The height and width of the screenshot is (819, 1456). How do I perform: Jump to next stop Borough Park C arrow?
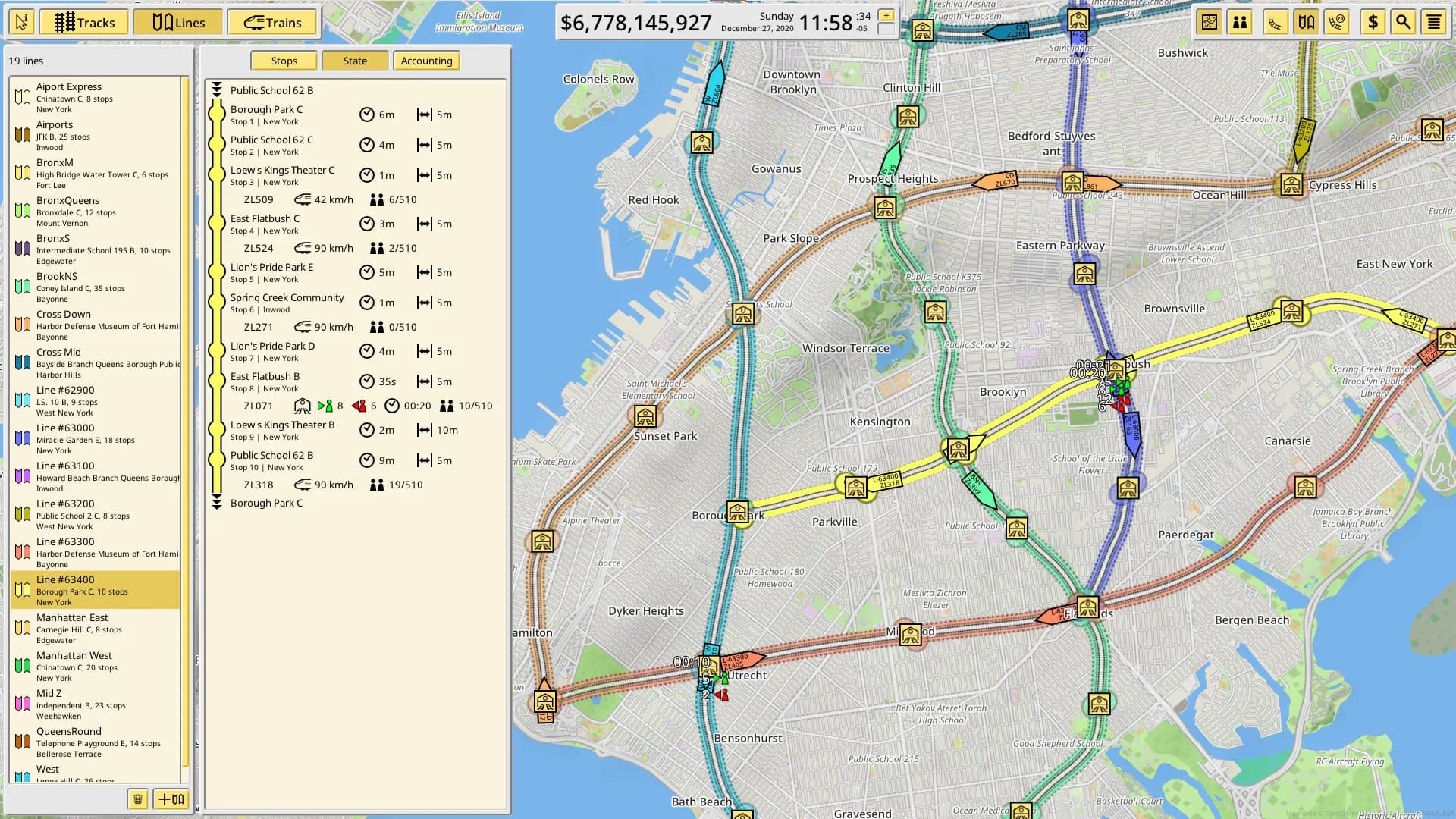[217, 503]
